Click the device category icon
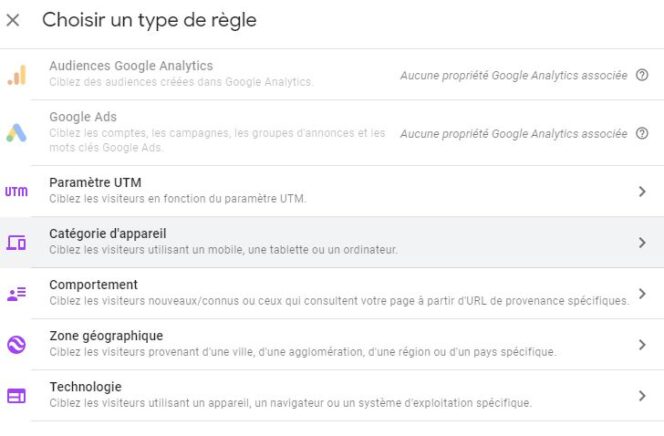 [x=16, y=242]
